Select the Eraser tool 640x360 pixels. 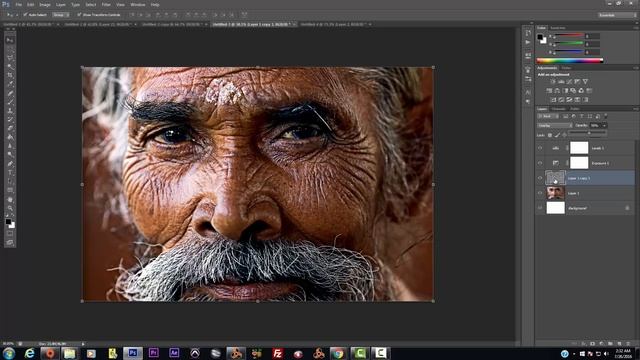tap(10, 128)
